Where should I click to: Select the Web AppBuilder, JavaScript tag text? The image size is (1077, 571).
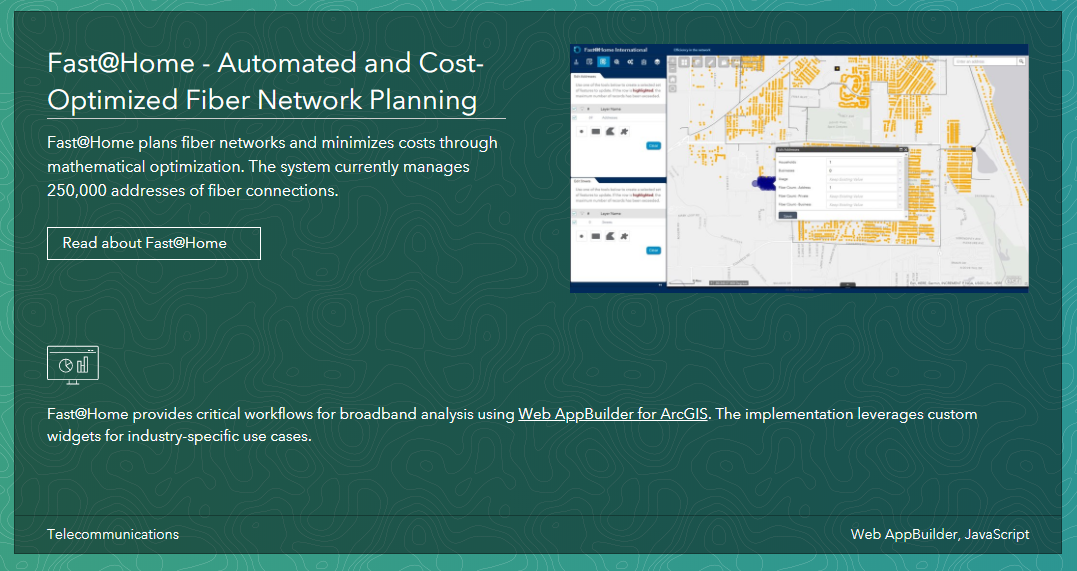tap(940, 535)
